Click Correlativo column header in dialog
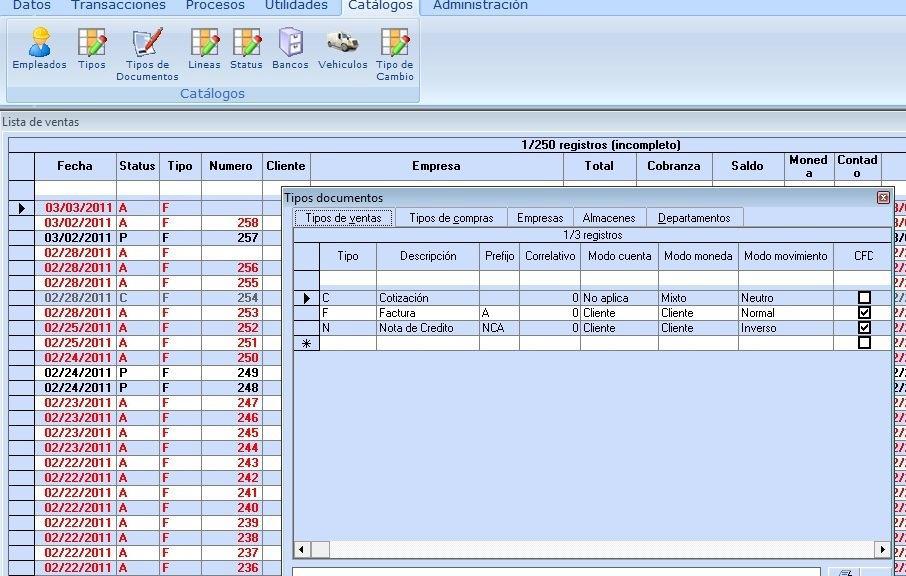Screen dimensions: 906x576 click(550, 256)
